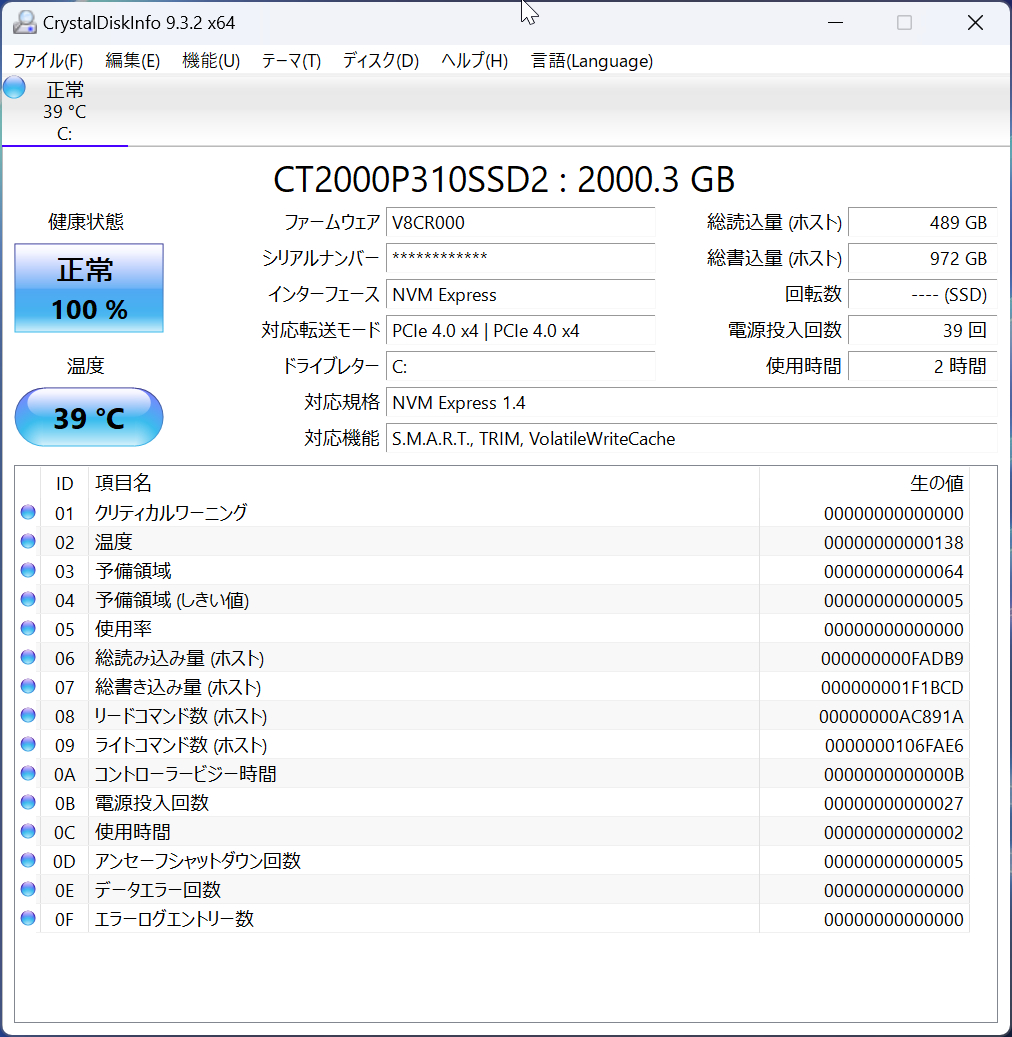Click status orb beside 電源投入回数 attribute row
Image resolution: width=1012 pixels, height=1037 pixels.
click(28, 803)
